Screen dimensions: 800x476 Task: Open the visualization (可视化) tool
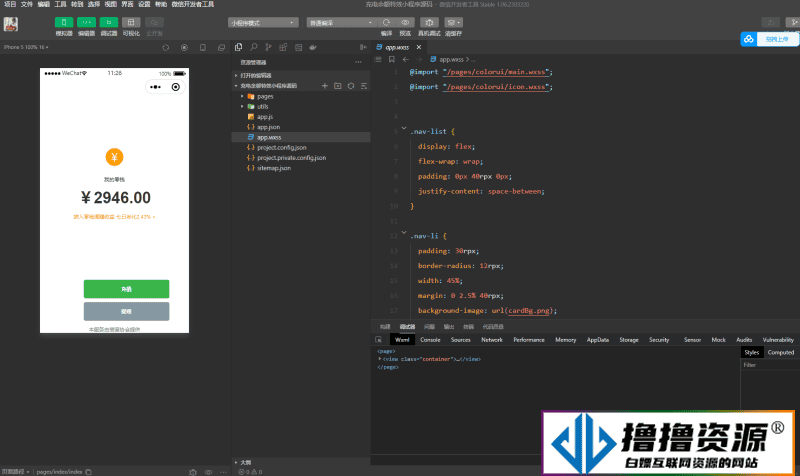tap(131, 22)
